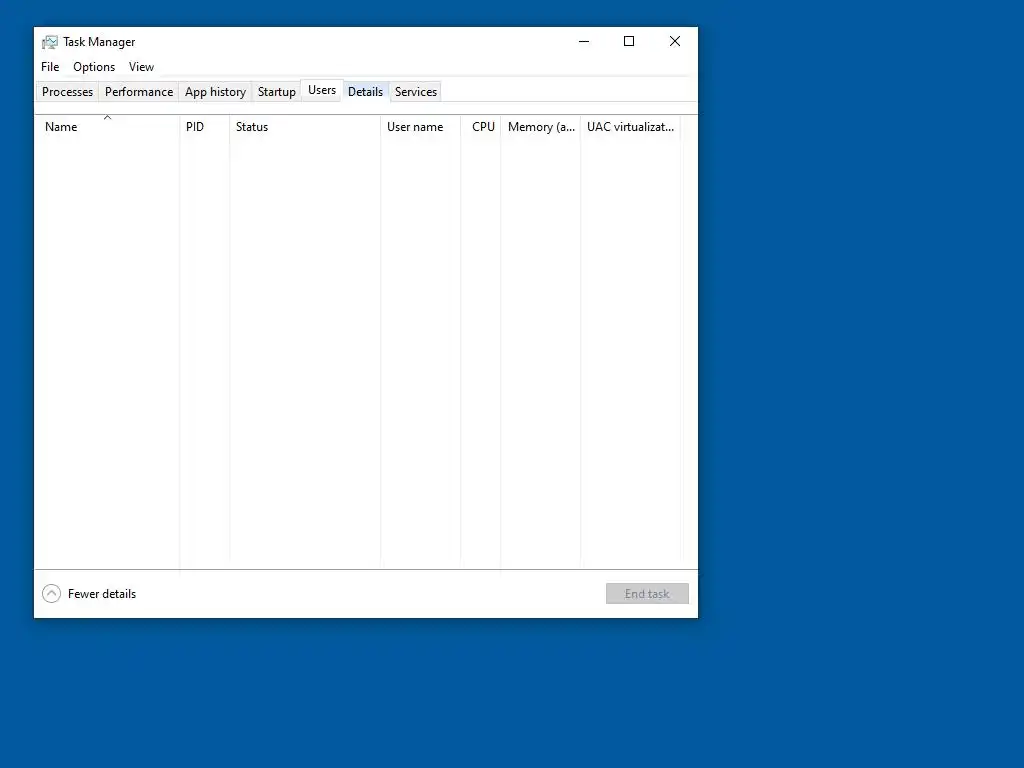Sort by UAC virtualization column header

coord(630,127)
